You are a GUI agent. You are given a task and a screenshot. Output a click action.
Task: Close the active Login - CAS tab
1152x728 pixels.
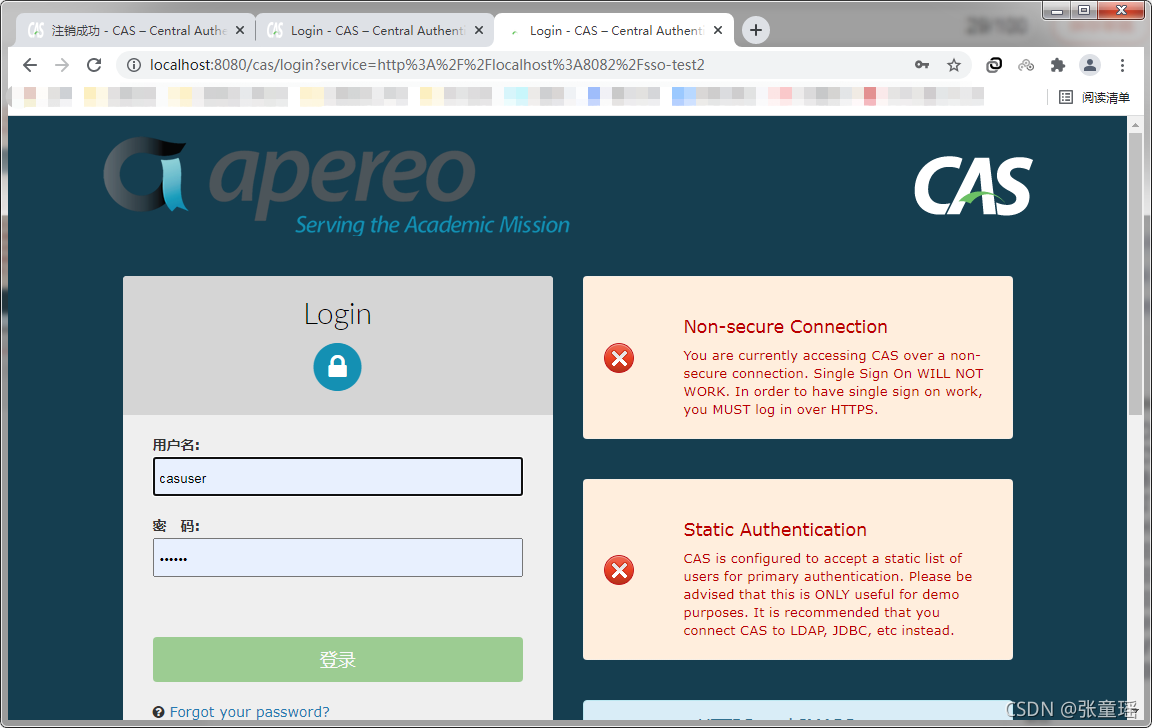pyautogui.click(x=718, y=31)
